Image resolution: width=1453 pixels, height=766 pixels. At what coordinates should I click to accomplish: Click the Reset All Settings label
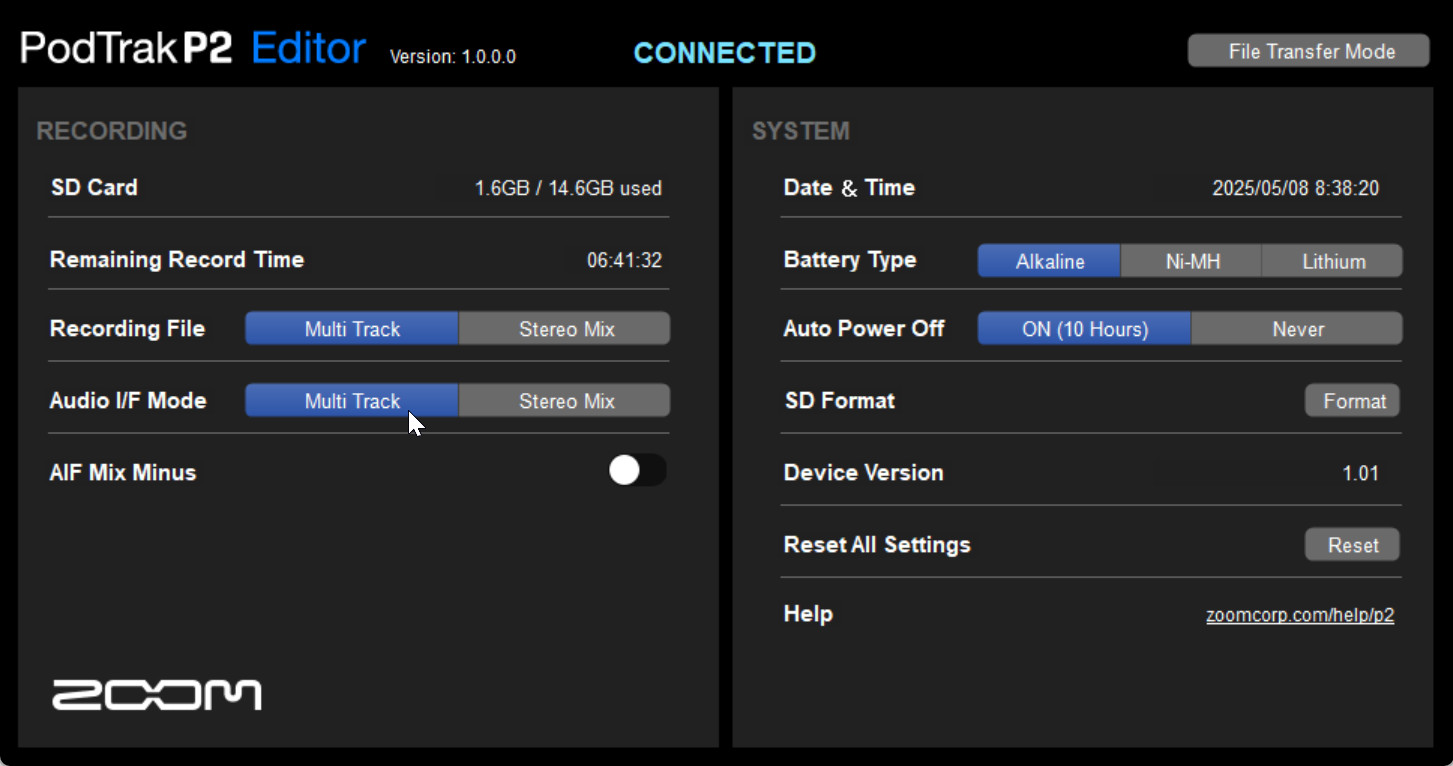click(x=877, y=544)
